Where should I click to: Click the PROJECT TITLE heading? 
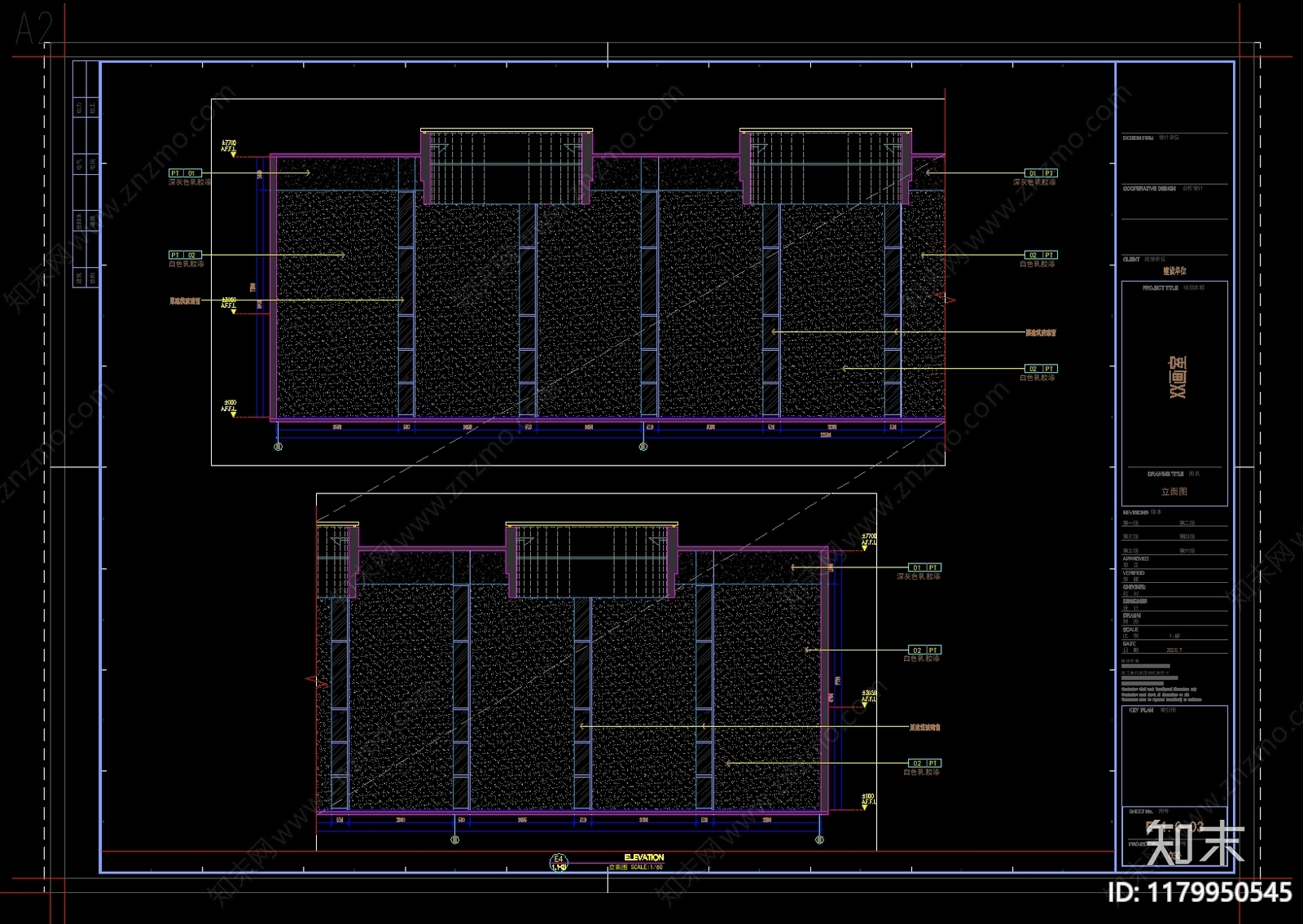click(x=1160, y=288)
